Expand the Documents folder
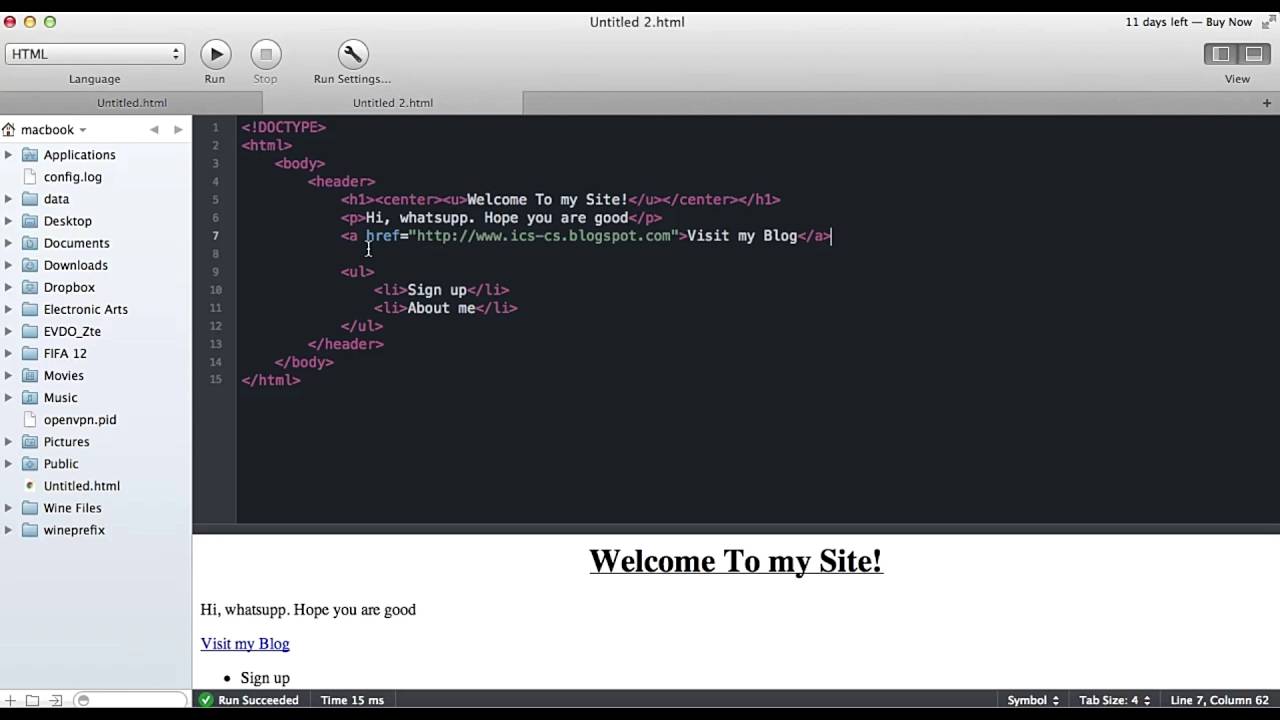Viewport: 1280px width, 720px height. coord(8,243)
